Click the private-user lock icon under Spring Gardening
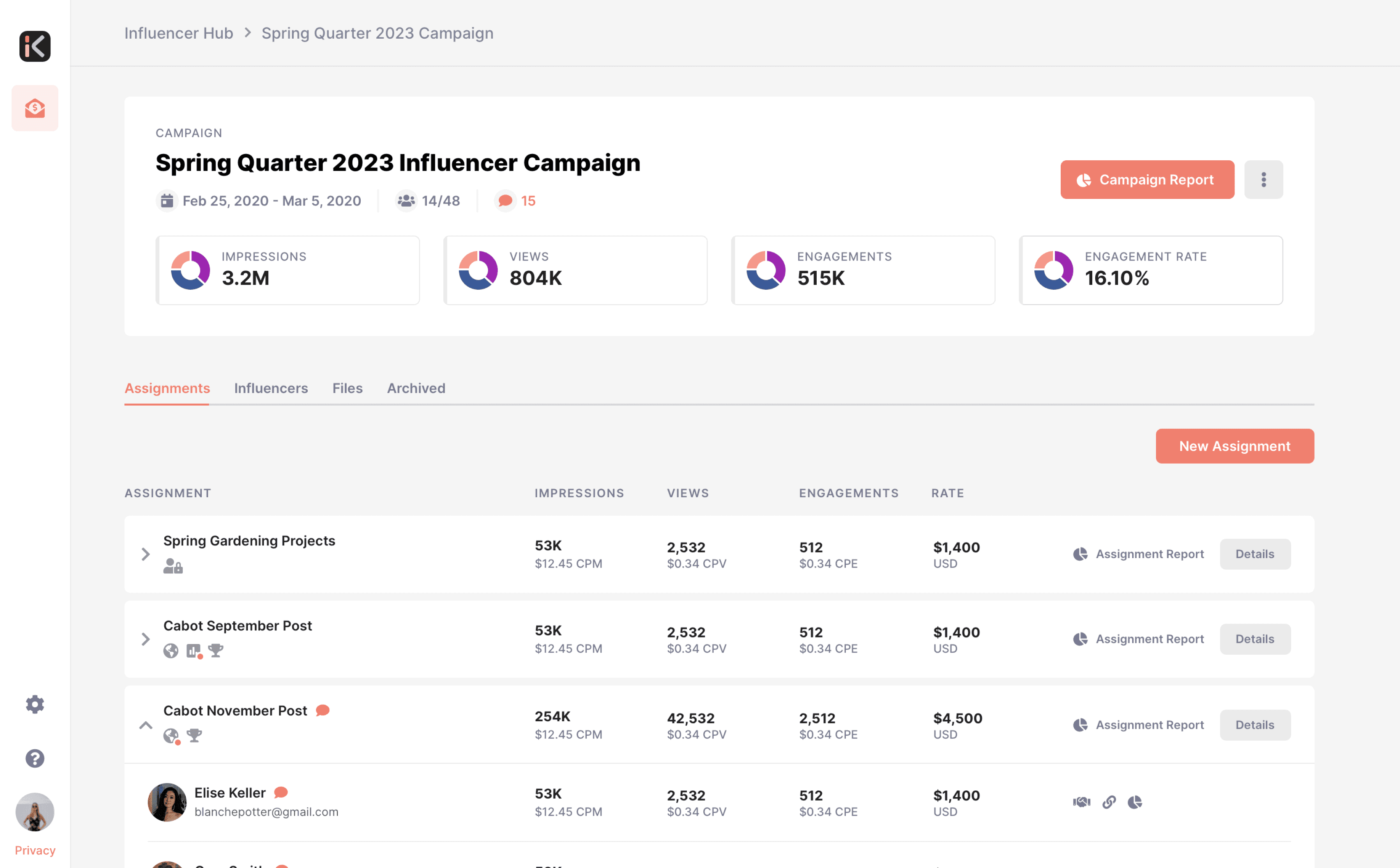This screenshot has height=868, width=1400. coord(173,567)
